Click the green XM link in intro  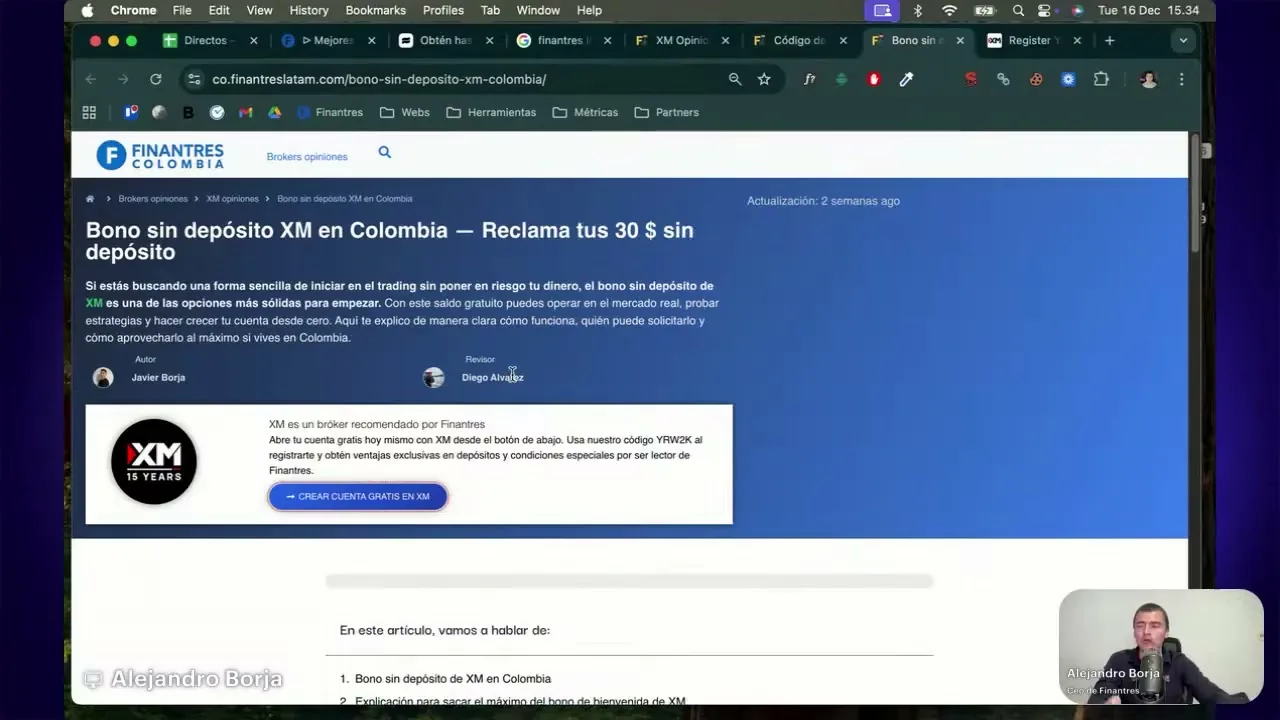94,303
